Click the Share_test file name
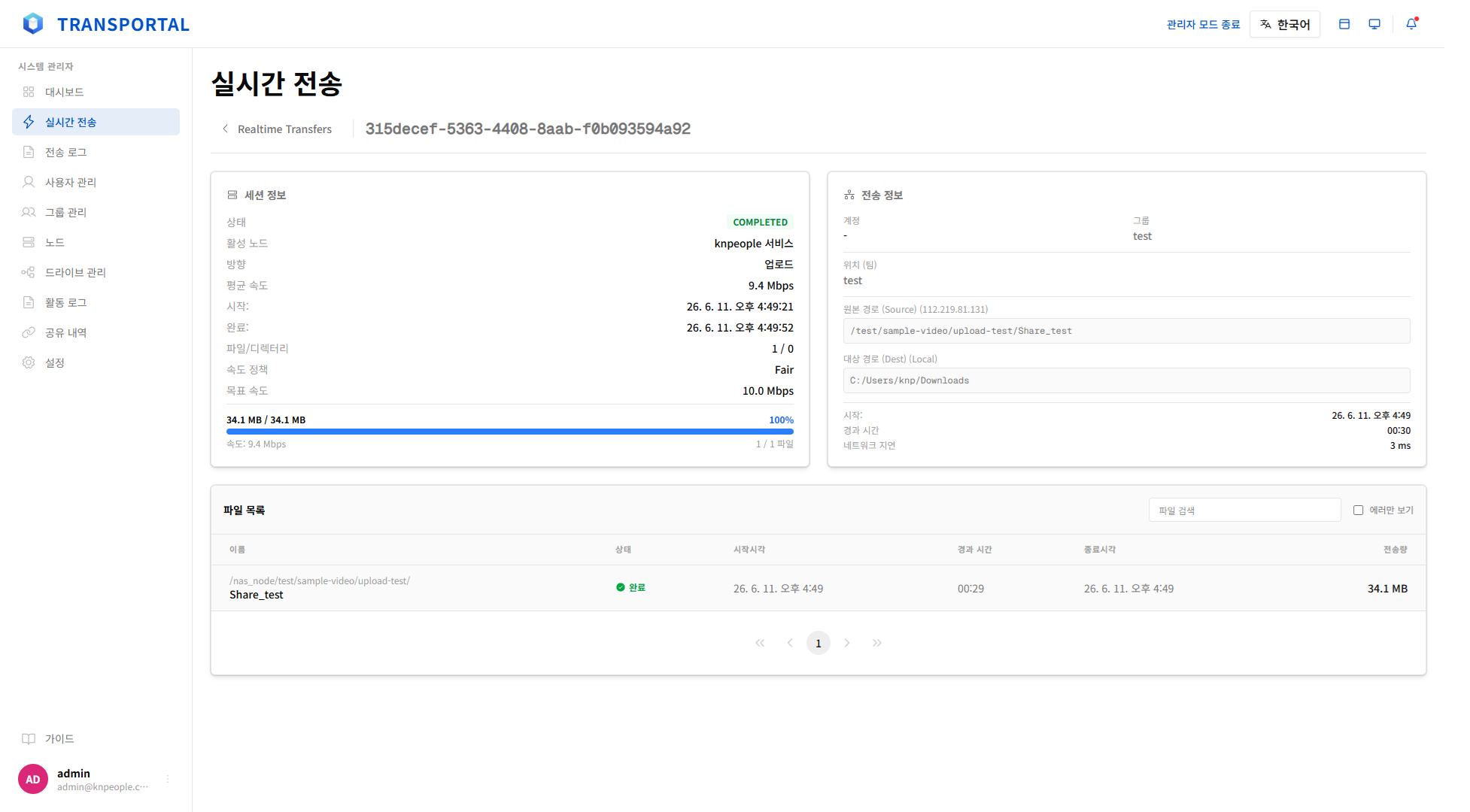Screen dimensions: 1470x812 click(257, 595)
